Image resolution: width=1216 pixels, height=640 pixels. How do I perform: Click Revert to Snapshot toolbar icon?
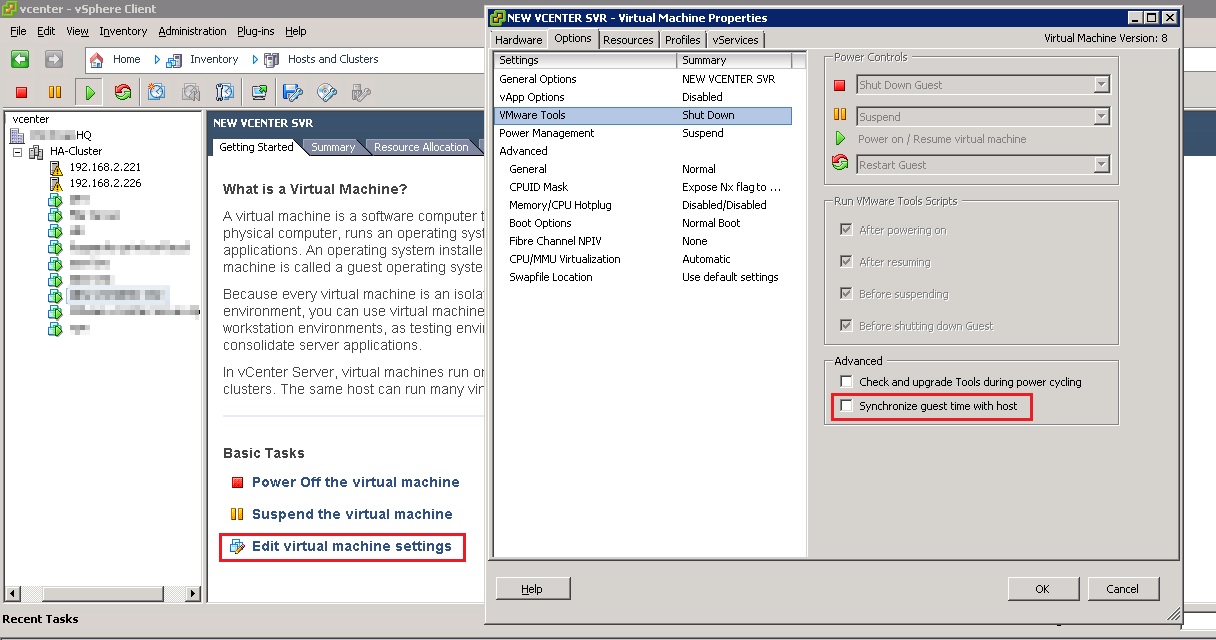191,92
